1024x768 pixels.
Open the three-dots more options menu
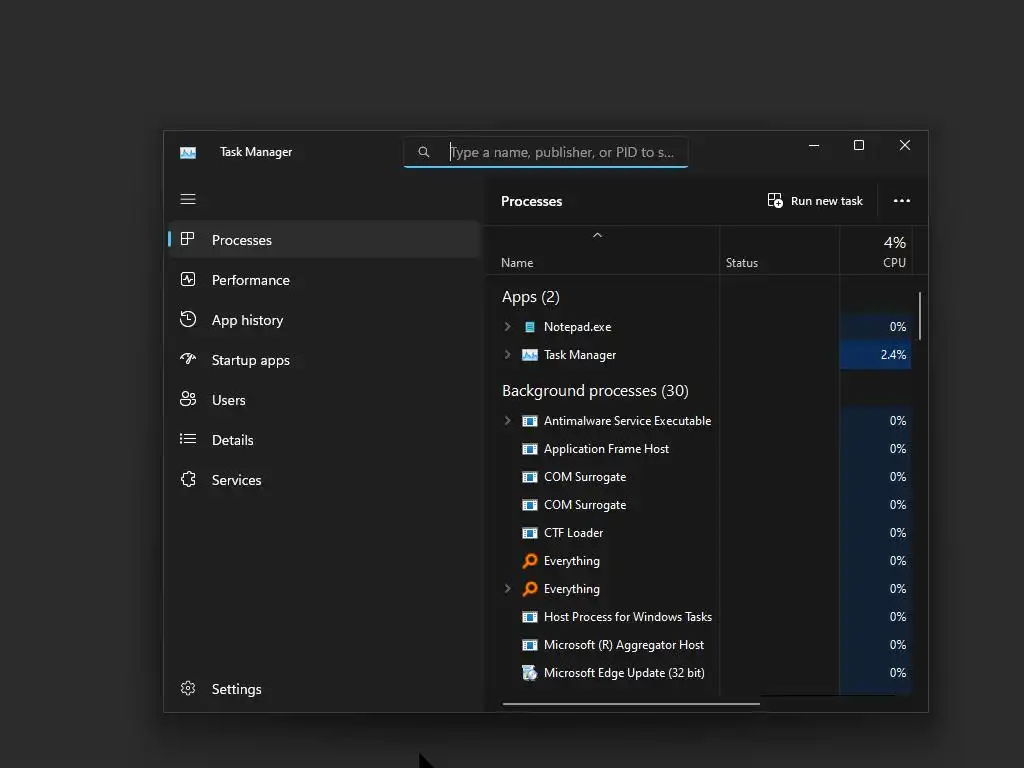coord(901,200)
